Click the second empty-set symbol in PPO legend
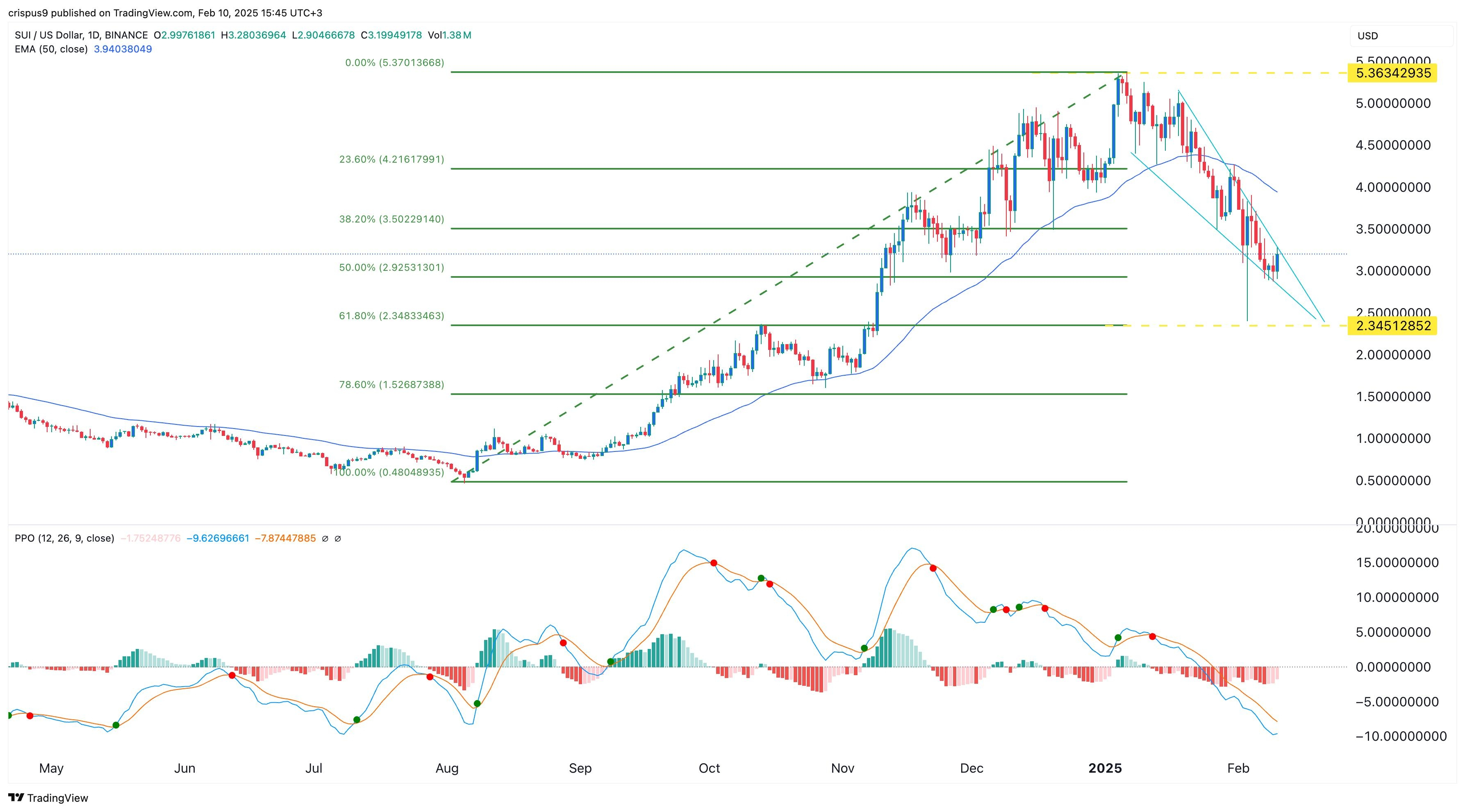The image size is (1465, 812). 337,539
